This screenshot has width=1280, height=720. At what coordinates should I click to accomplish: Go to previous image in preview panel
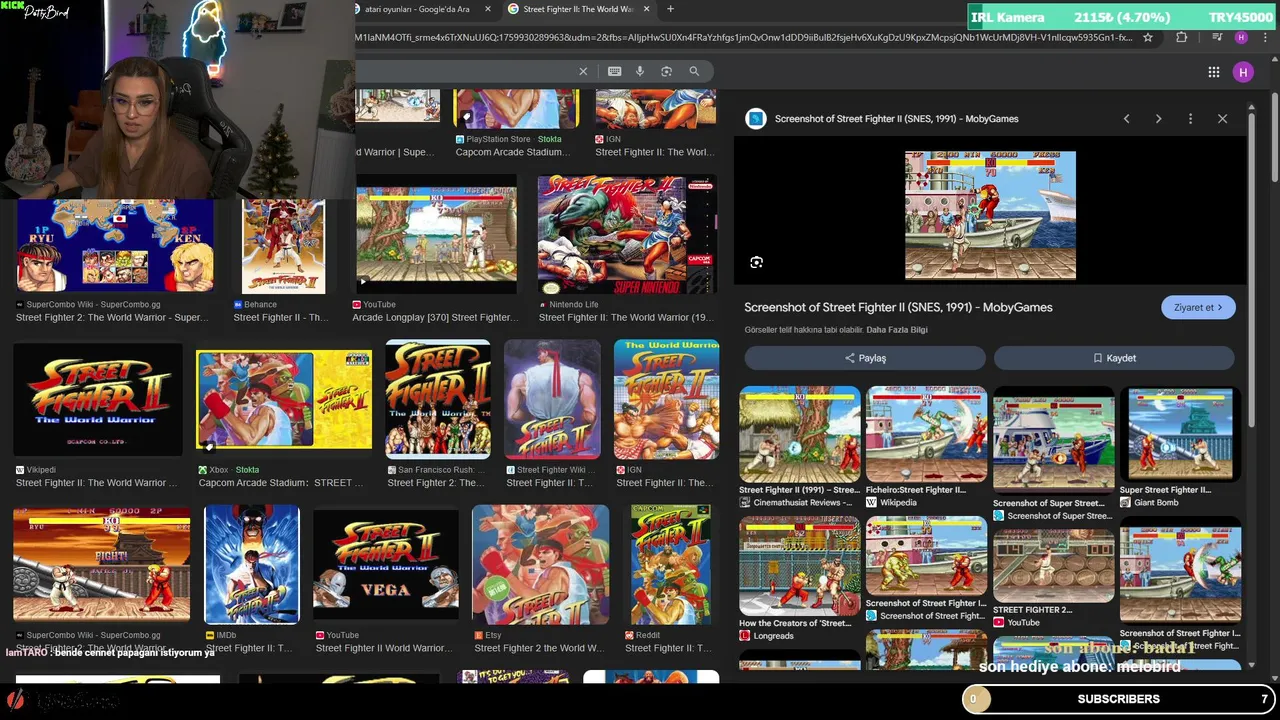pyautogui.click(x=1126, y=118)
